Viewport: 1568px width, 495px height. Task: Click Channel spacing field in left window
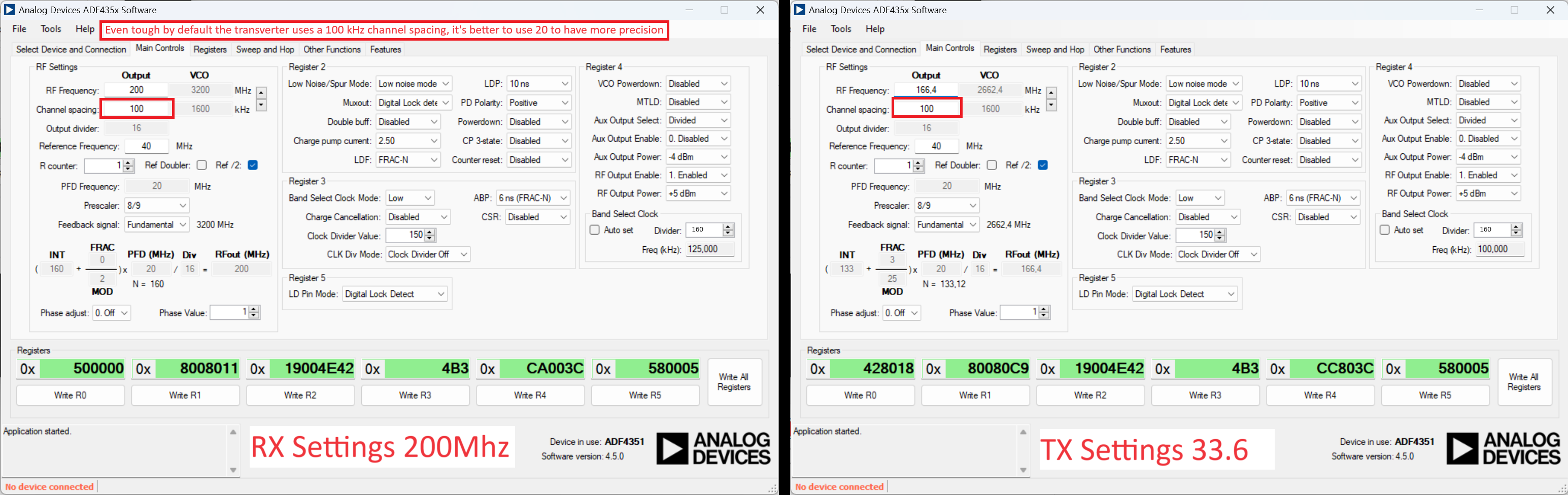coord(137,109)
